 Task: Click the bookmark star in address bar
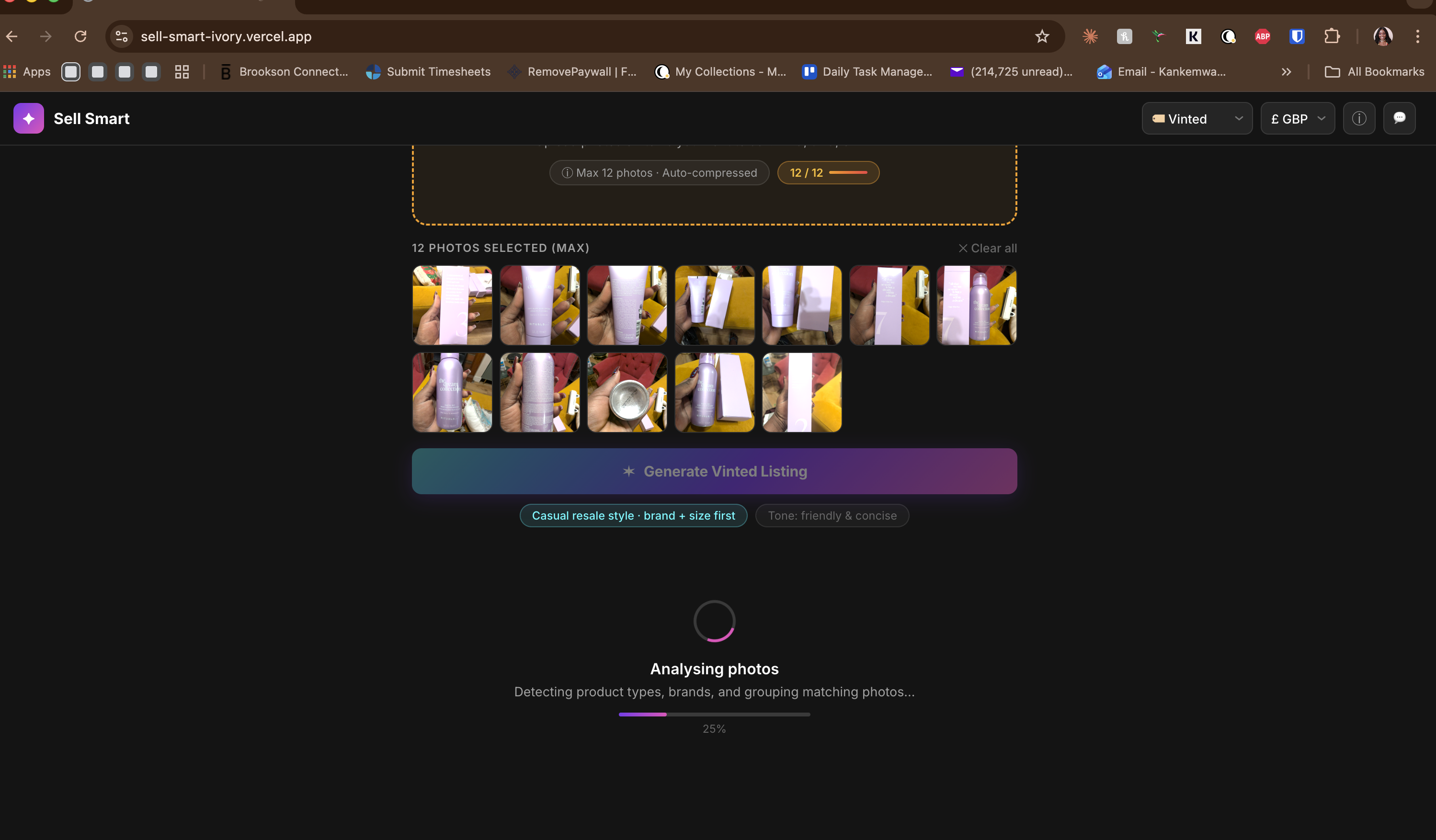pos(1042,36)
